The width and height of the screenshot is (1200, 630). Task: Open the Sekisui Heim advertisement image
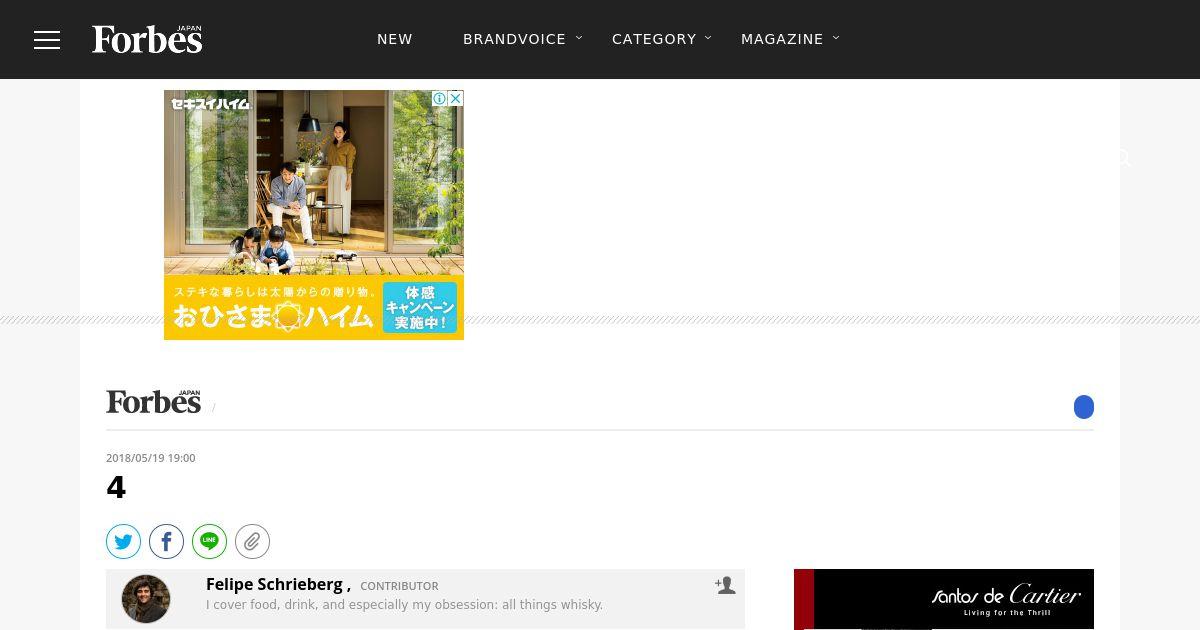coord(314,215)
